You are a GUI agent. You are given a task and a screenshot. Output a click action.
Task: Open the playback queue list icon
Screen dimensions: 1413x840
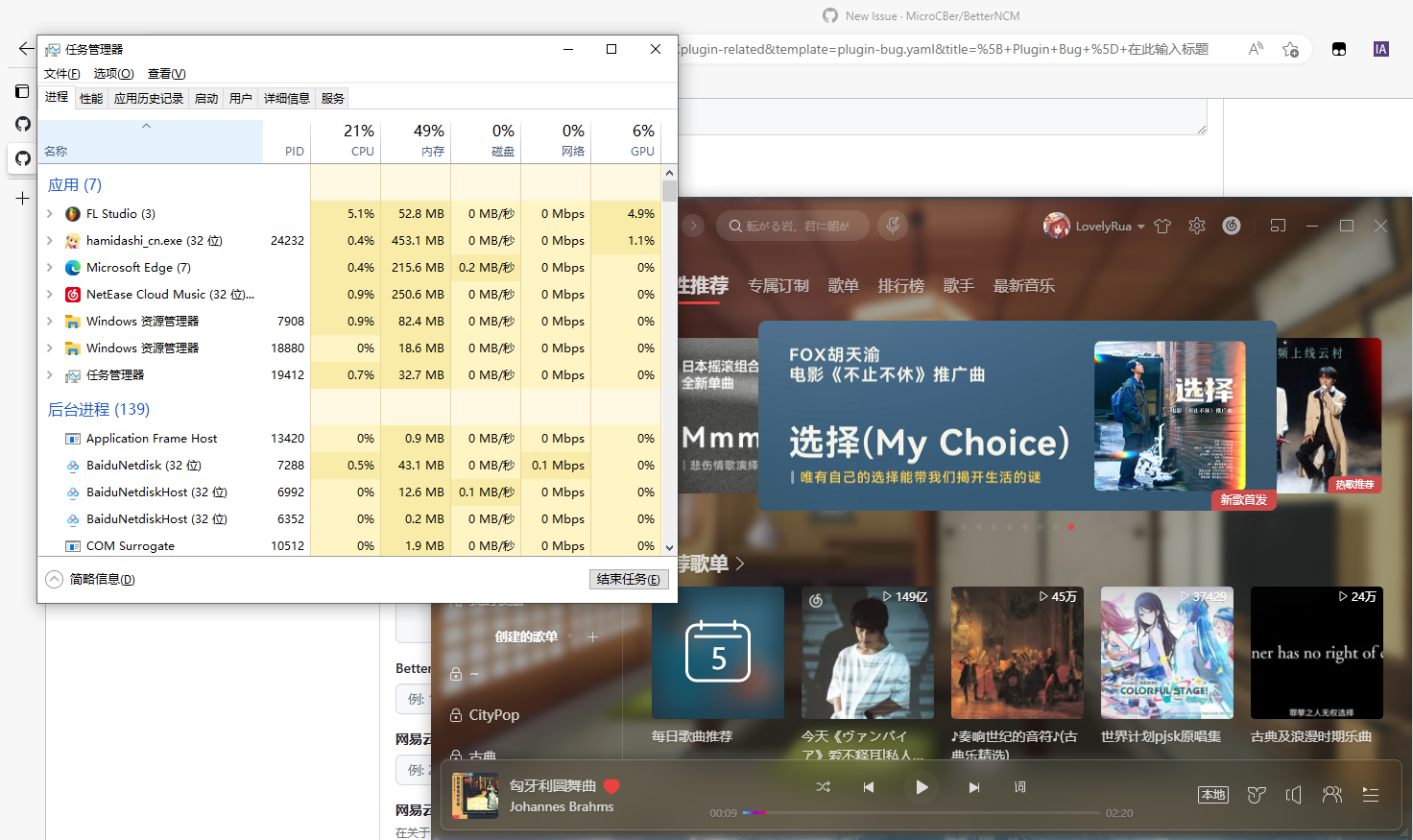(1370, 794)
